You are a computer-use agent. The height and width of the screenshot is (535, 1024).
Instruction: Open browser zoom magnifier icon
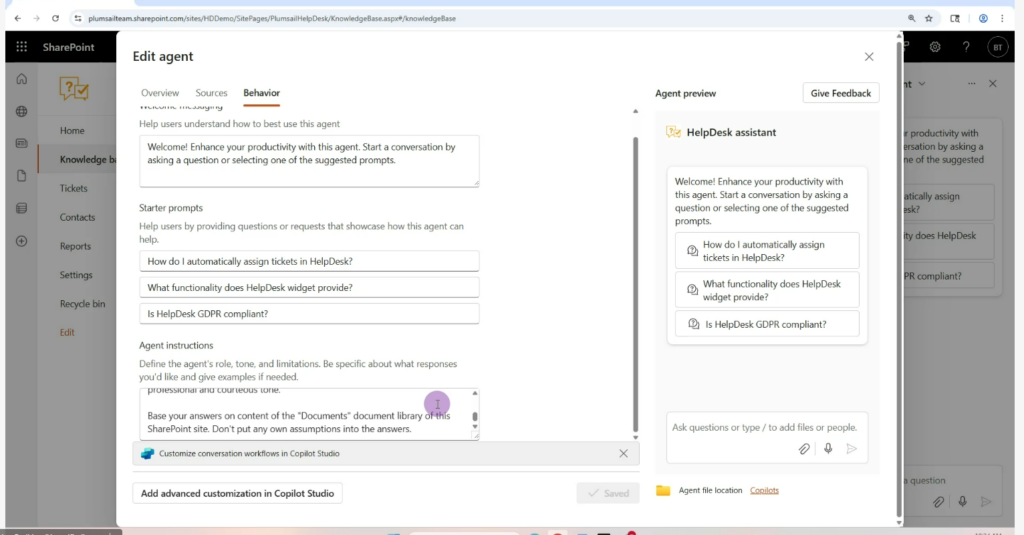tap(912, 18)
